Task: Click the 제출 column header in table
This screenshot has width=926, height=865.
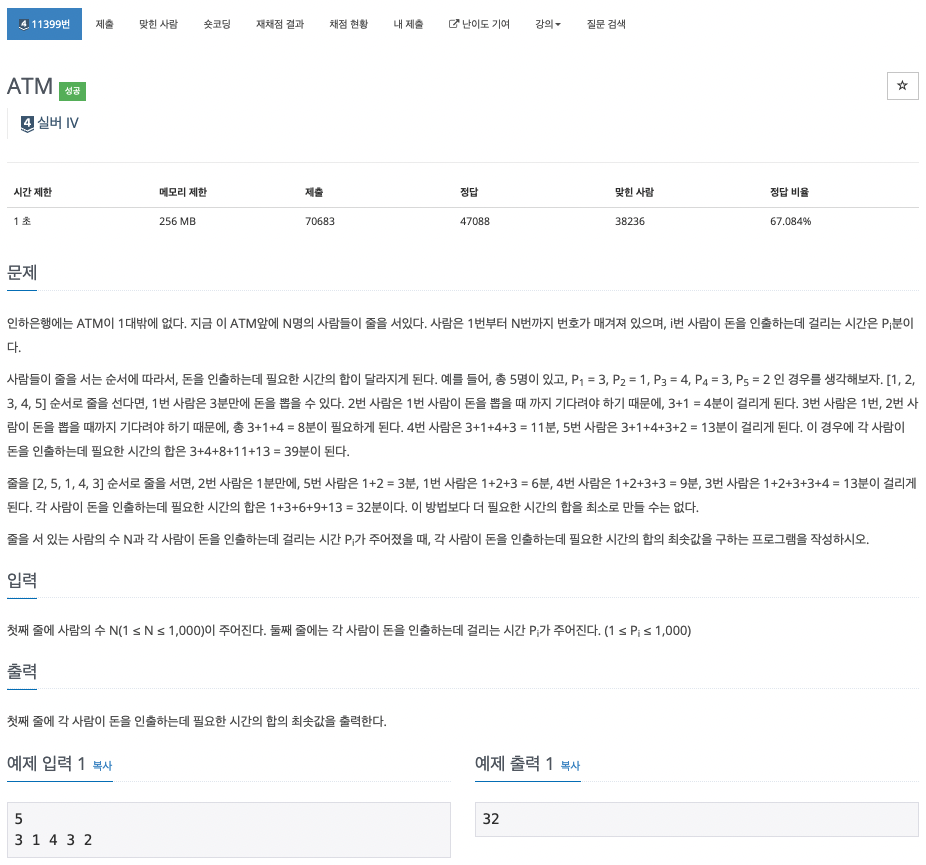Action: point(314,192)
